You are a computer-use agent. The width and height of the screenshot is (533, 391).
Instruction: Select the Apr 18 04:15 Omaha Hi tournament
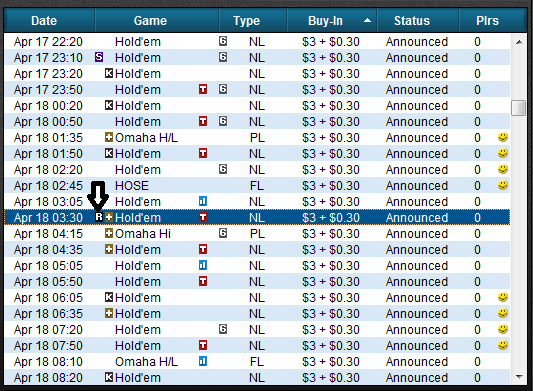pos(257,234)
